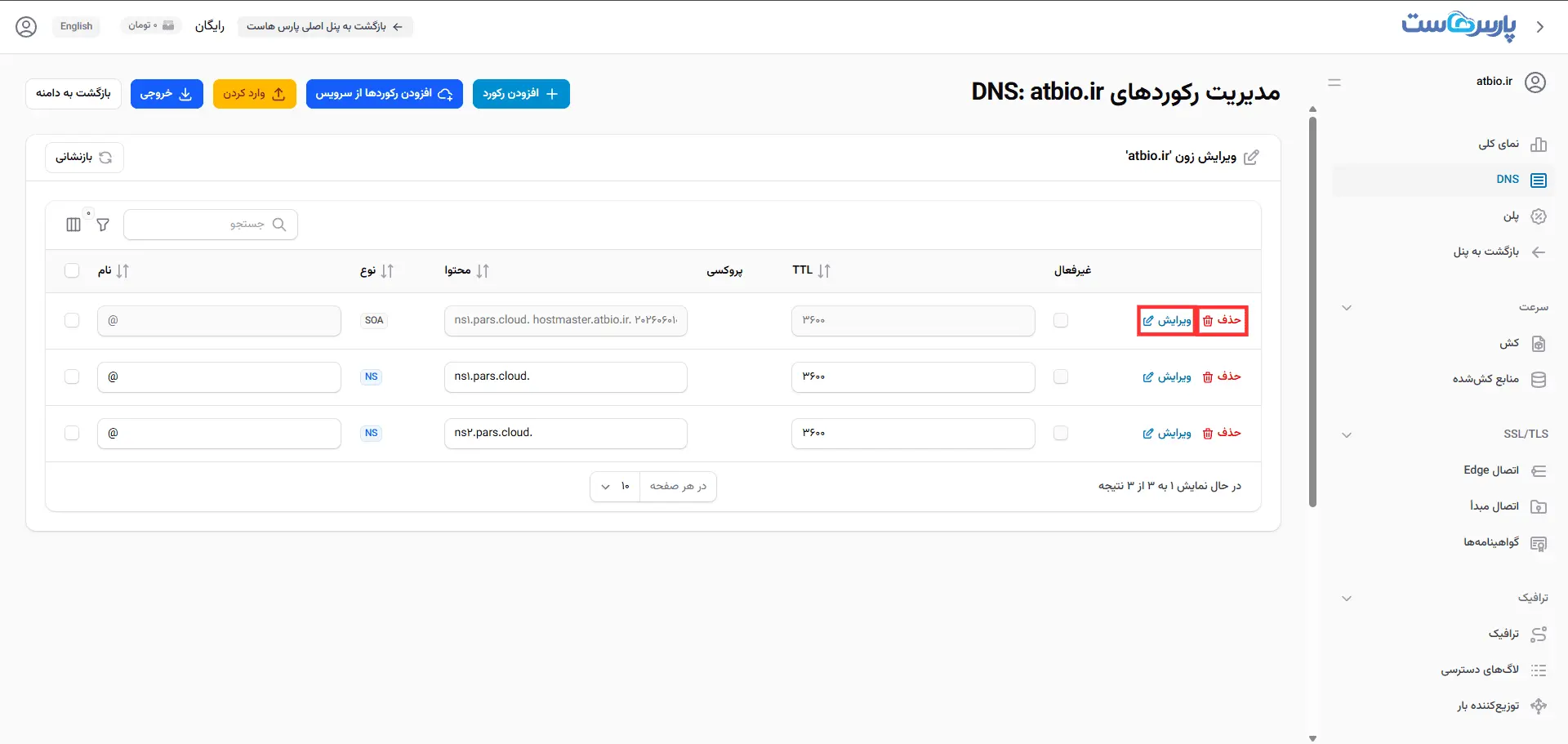Screen dimensions: 1568x744
Task: Select the SOA record row checkbox
Action: click(x=72, y=321)
